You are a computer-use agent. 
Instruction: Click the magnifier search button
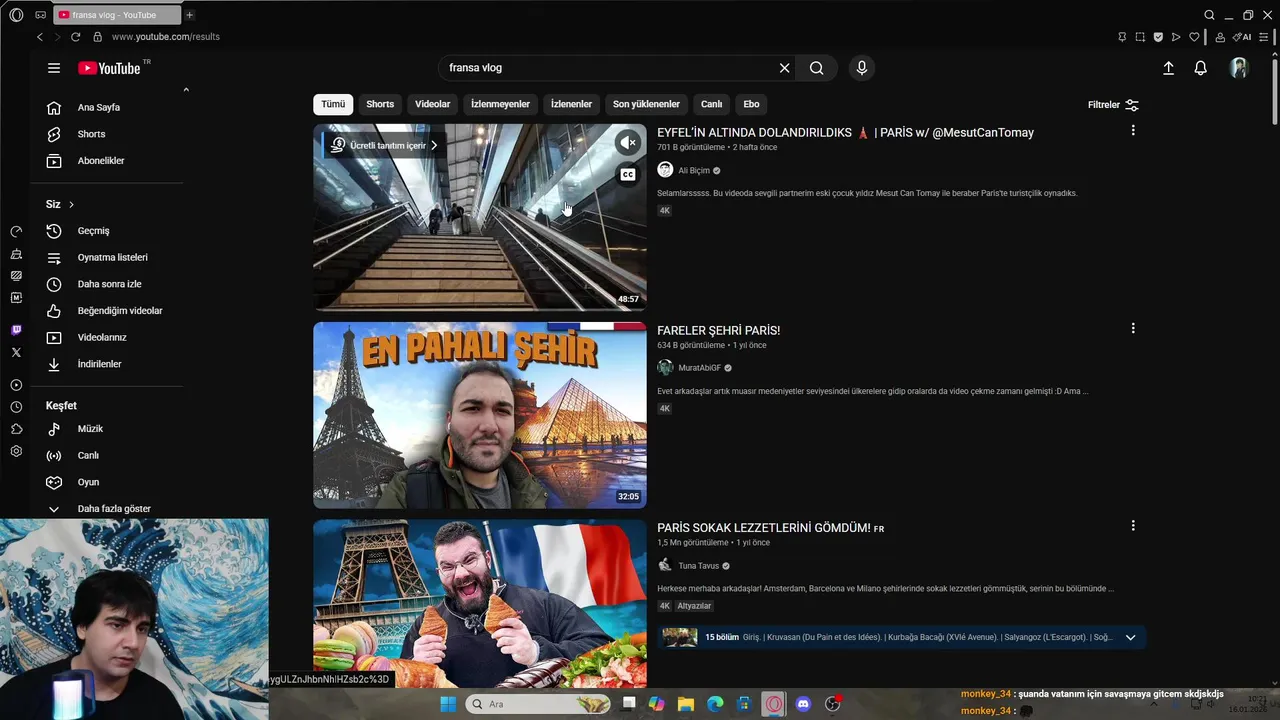pos(817,68)
